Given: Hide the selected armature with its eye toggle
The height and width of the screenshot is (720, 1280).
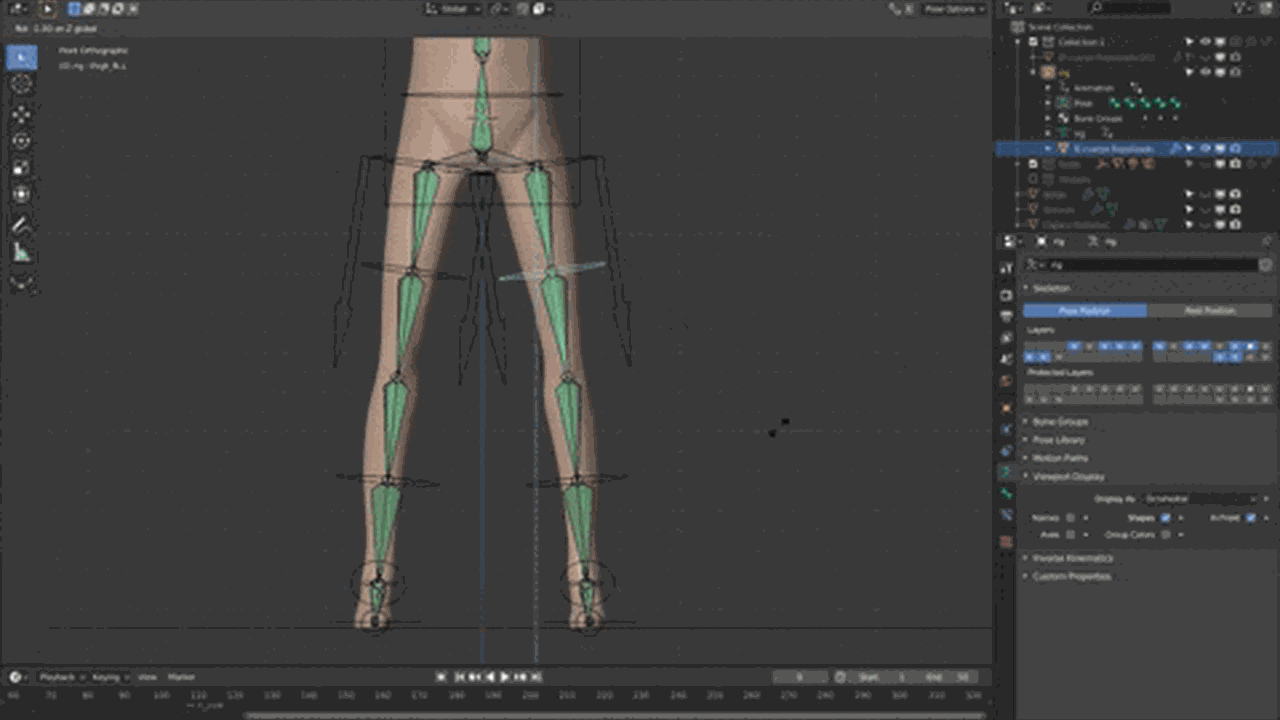Looking at the screenshot, I should 1205,148.
